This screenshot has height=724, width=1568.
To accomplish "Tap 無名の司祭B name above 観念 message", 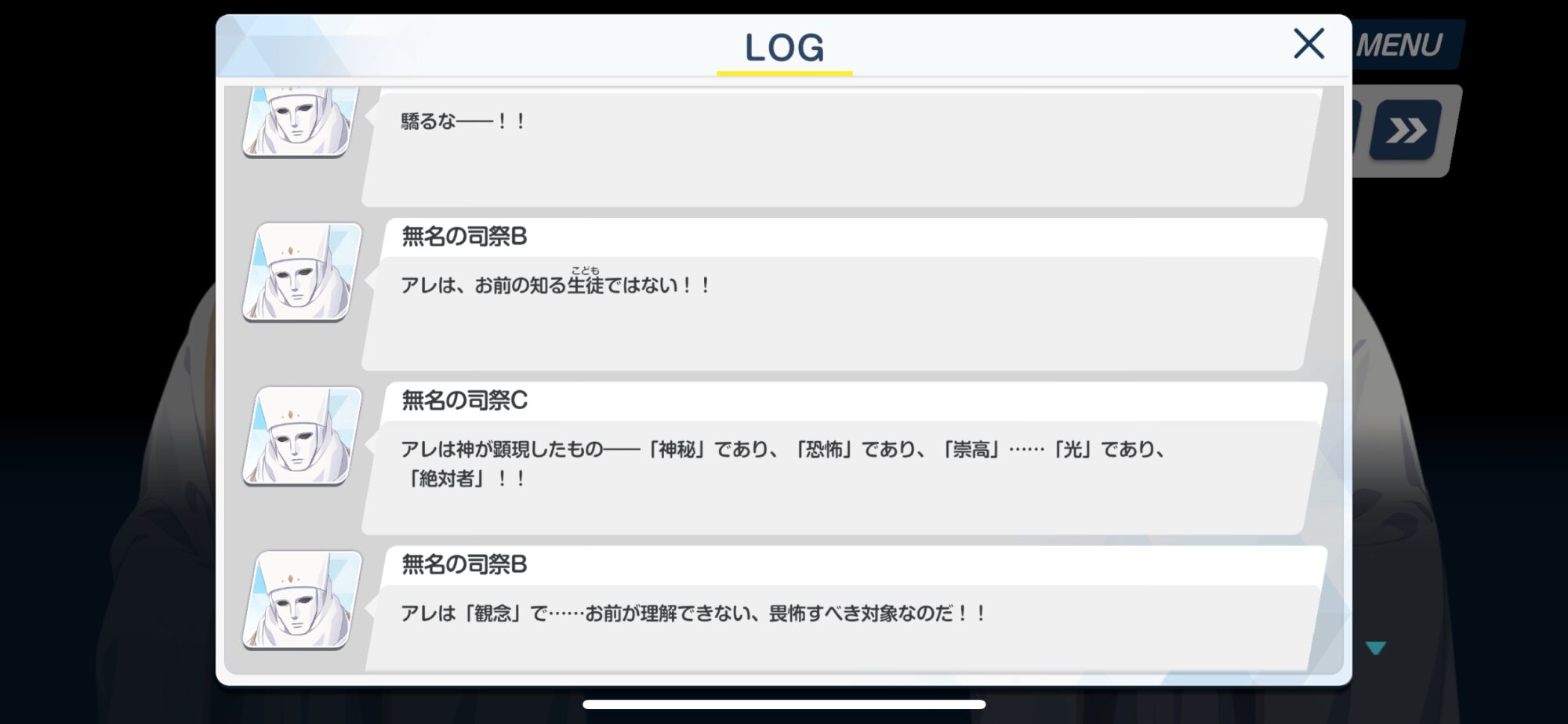I will click(x=464, y=564).
